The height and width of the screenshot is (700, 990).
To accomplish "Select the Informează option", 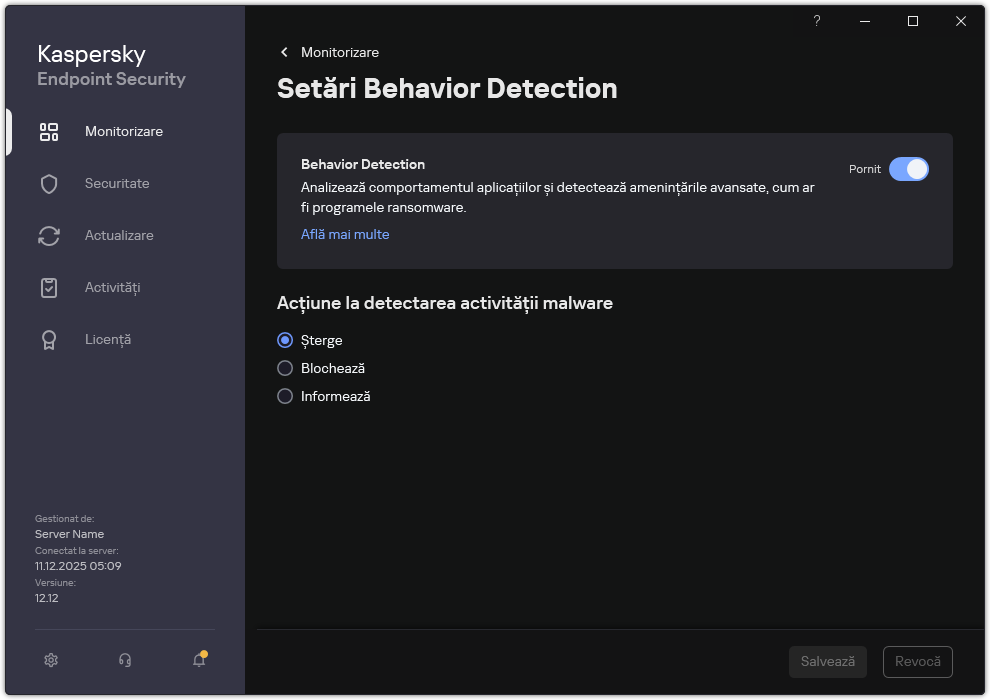I will click(x=285, y=396).
